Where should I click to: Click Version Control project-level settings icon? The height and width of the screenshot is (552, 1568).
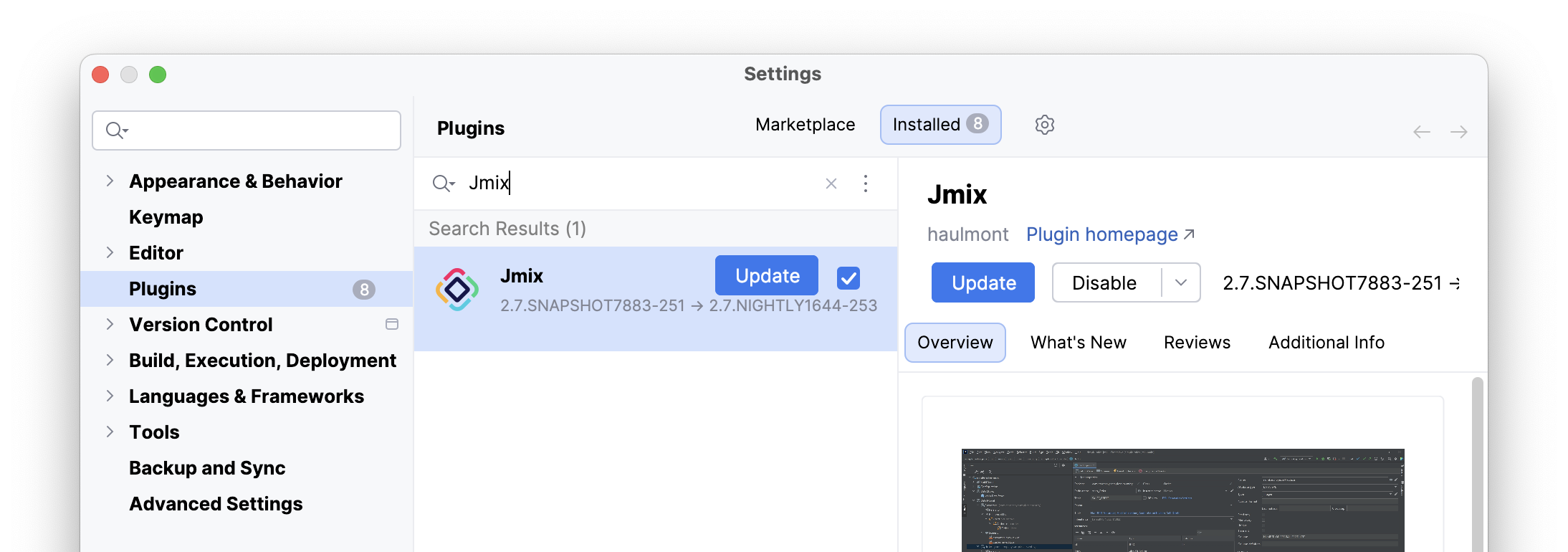[392, 324]
